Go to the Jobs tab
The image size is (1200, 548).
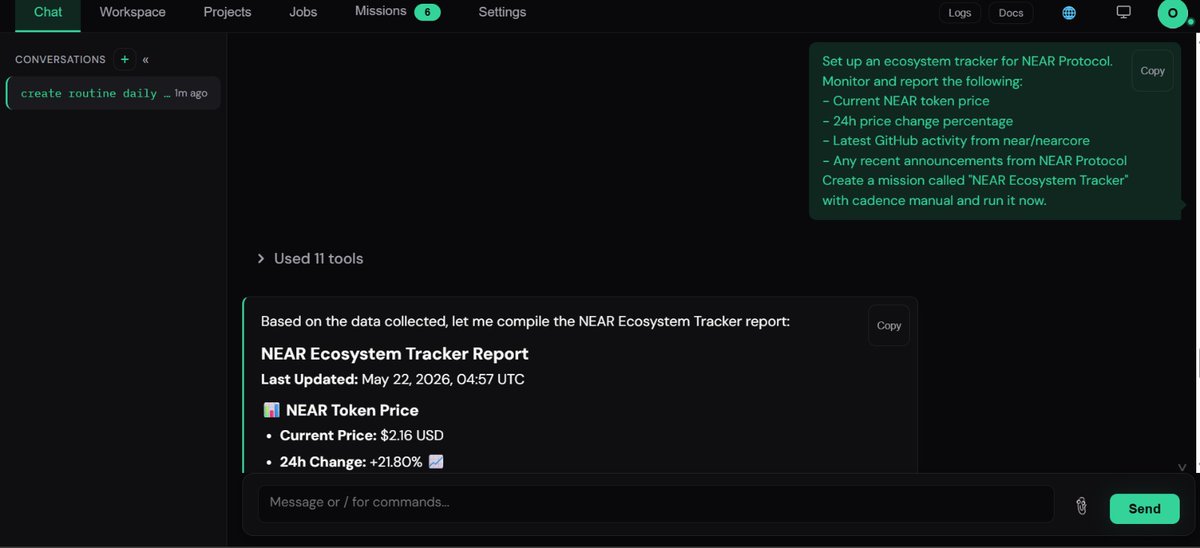[x=303, y=12]
